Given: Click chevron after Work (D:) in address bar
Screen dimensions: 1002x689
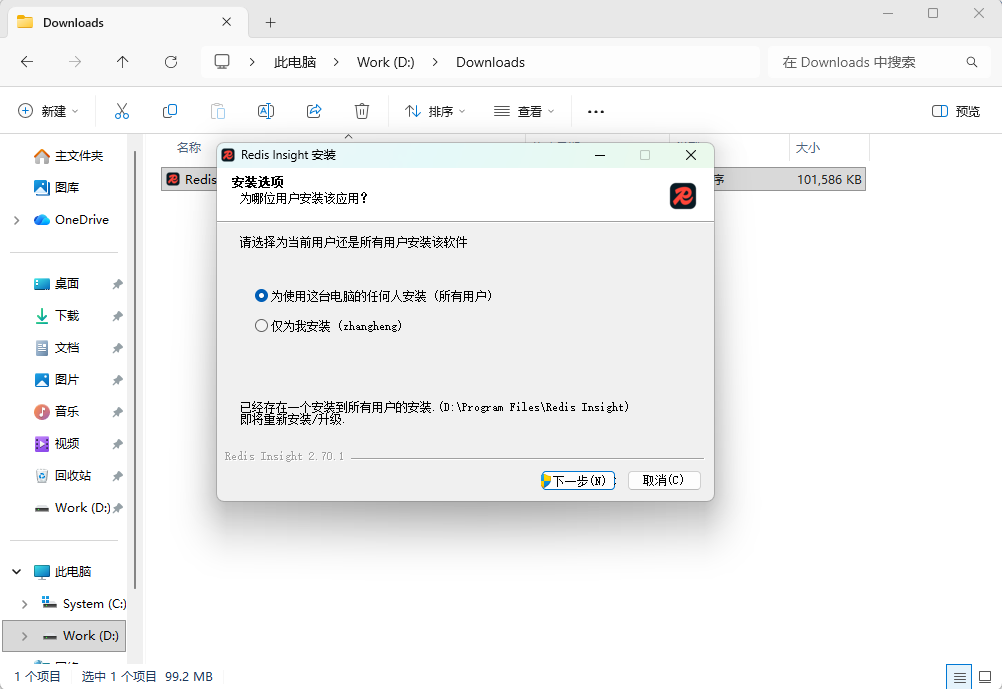Looking at the screenshot, I should tap(435, 62).
